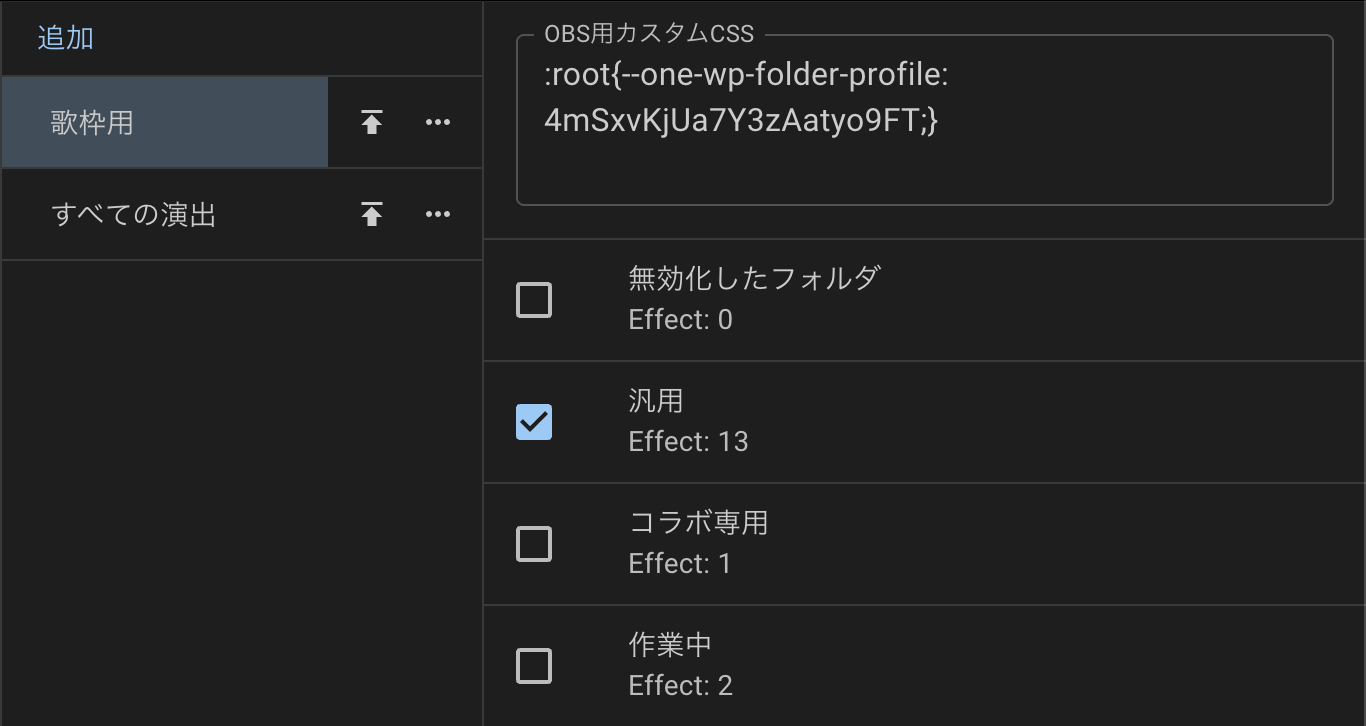Click the Effect: 13 label under 汎用
This screenshot has height=726, width=1366.
[x=688, y=441]
